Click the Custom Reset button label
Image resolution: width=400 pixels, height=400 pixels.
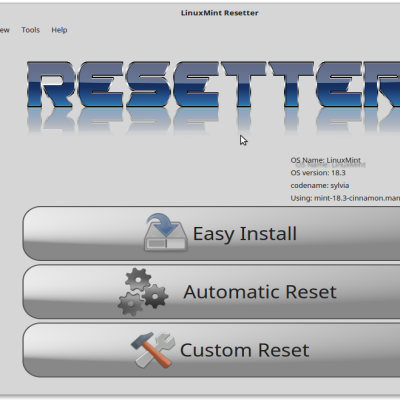point(244,350)
